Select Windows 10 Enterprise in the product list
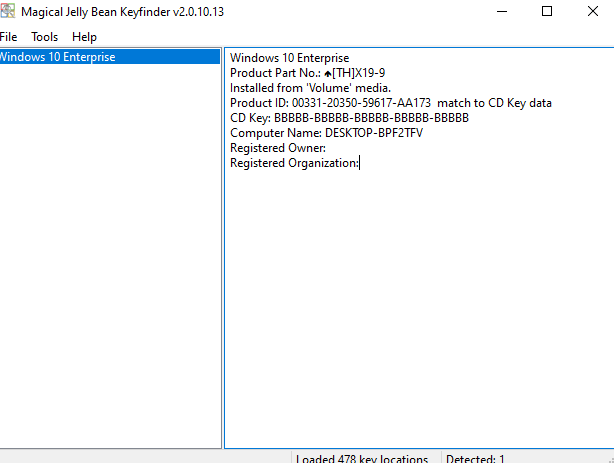 (x=110, y=57)
